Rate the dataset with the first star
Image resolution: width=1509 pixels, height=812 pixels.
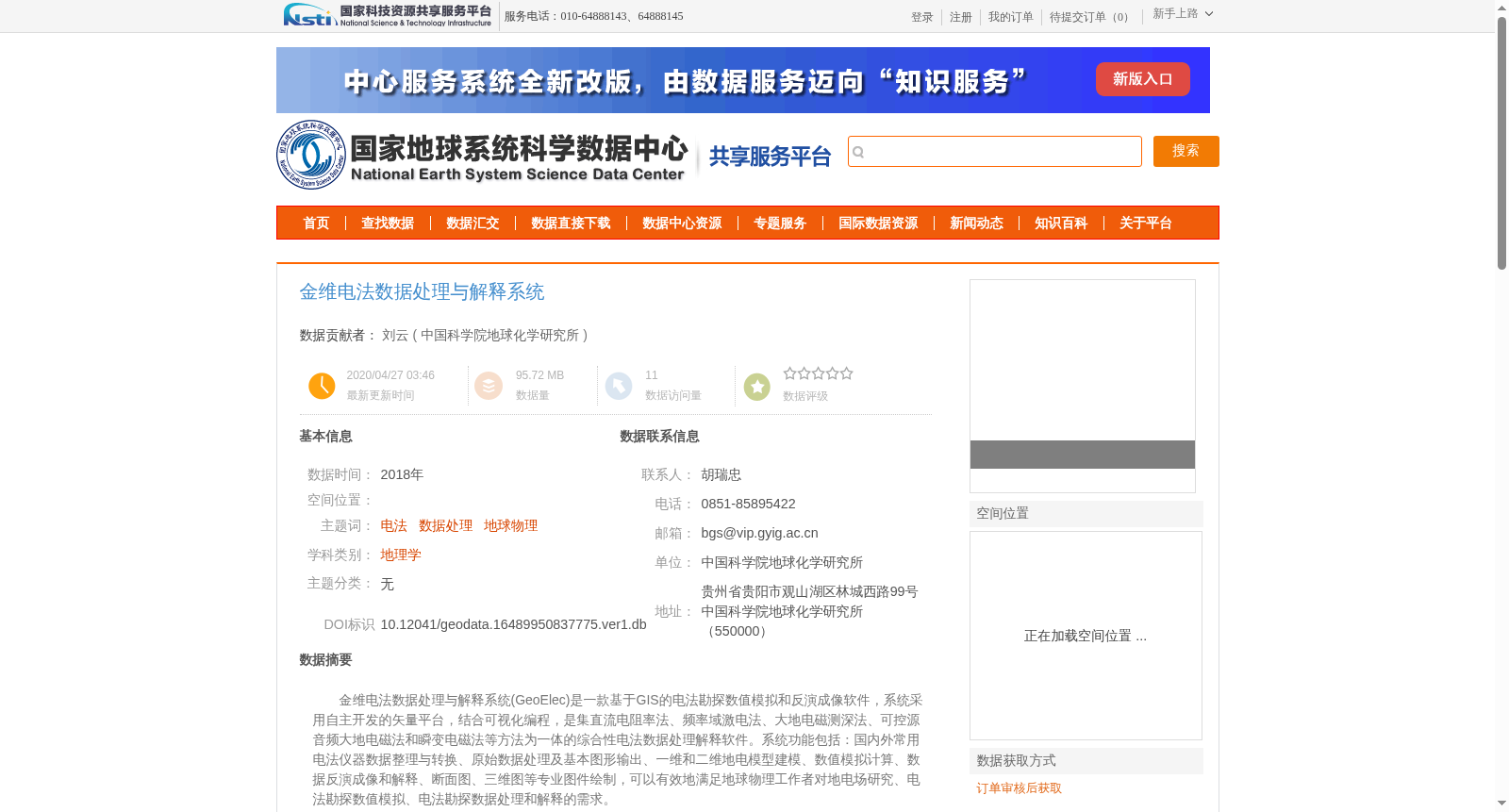tap(790, 373)
